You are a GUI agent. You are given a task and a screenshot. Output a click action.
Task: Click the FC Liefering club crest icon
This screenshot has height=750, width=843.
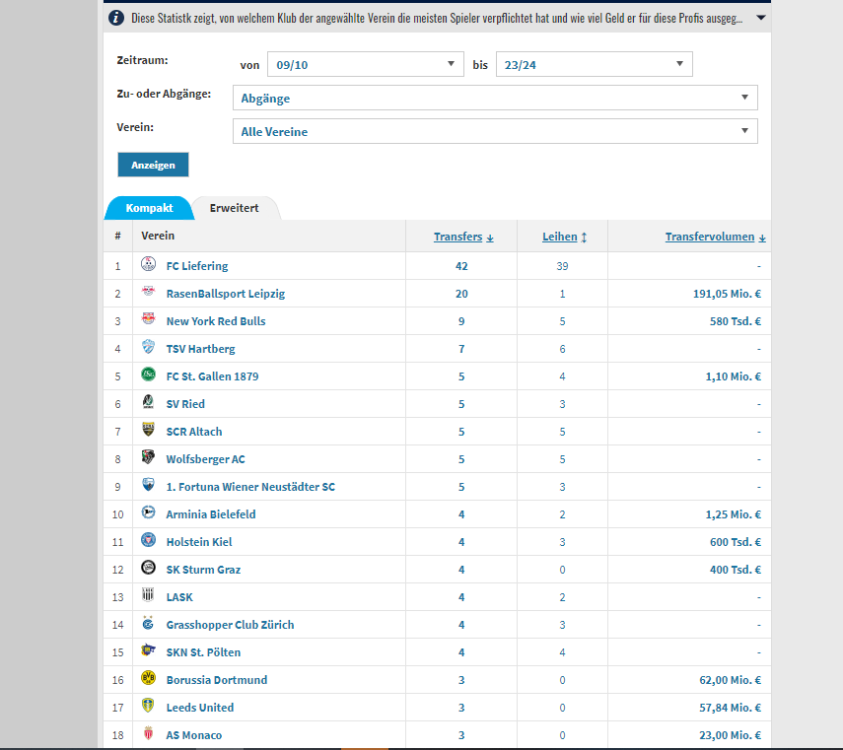coord(148,265)
